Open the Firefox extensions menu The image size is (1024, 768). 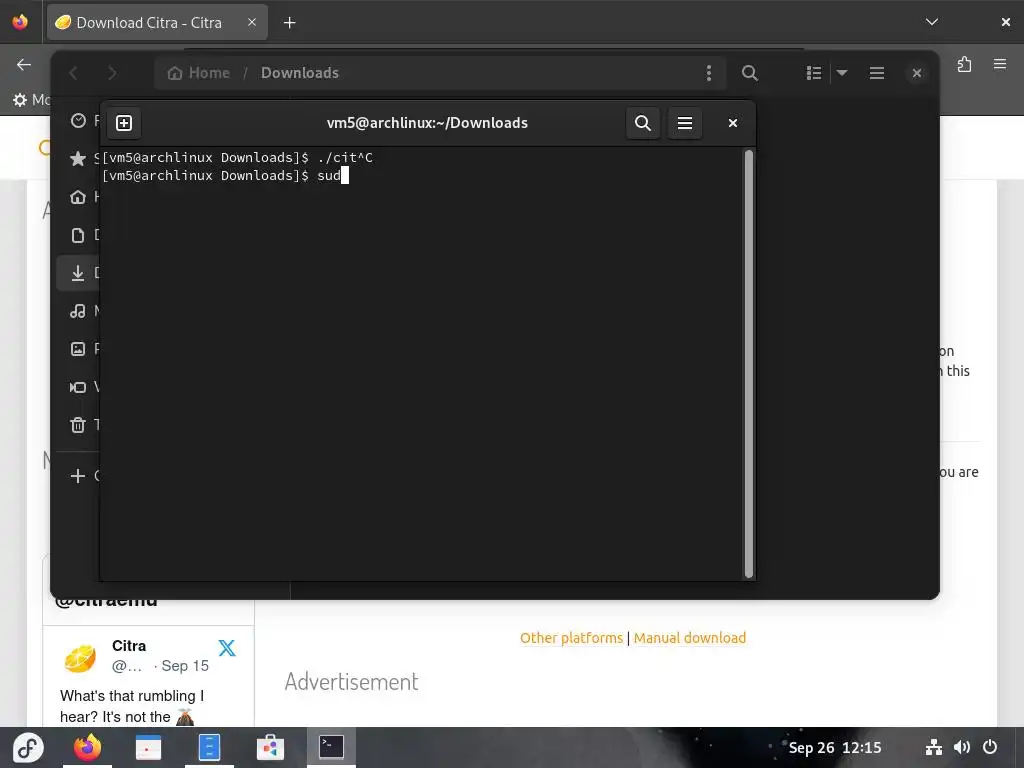coord(965,64)
